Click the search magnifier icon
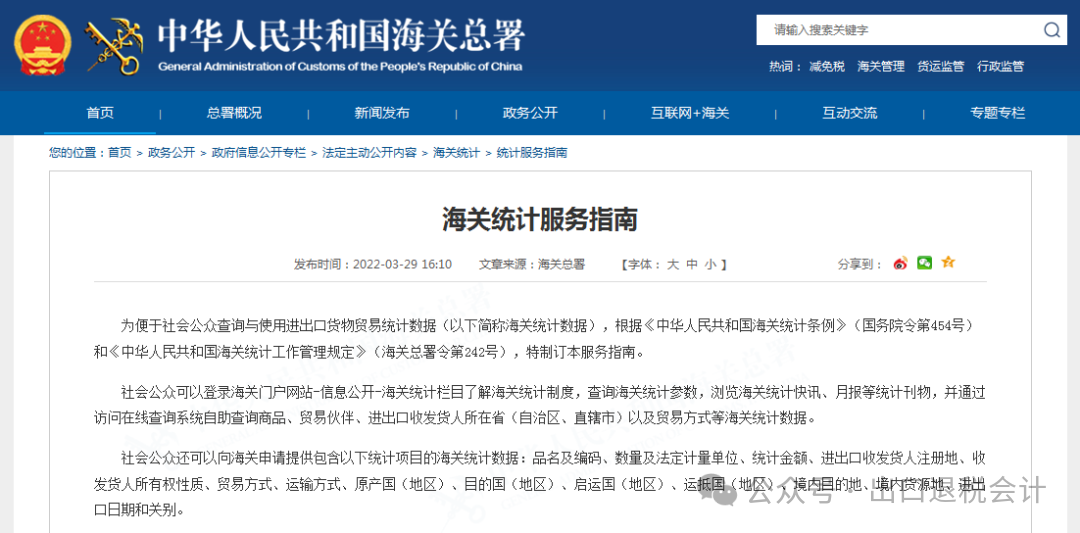This screenshot has height=533, width=1080. click(x=1051, y=31)
